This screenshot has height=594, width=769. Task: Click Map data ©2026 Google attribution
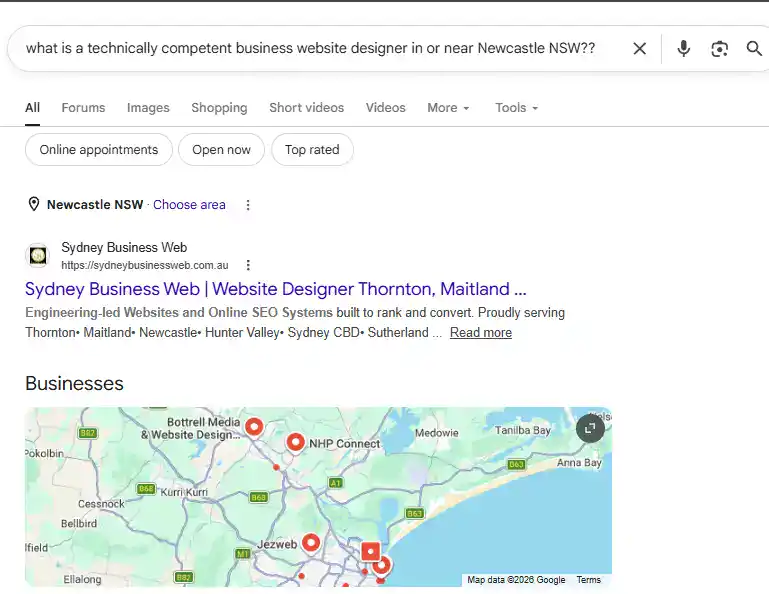coord(516,580)
